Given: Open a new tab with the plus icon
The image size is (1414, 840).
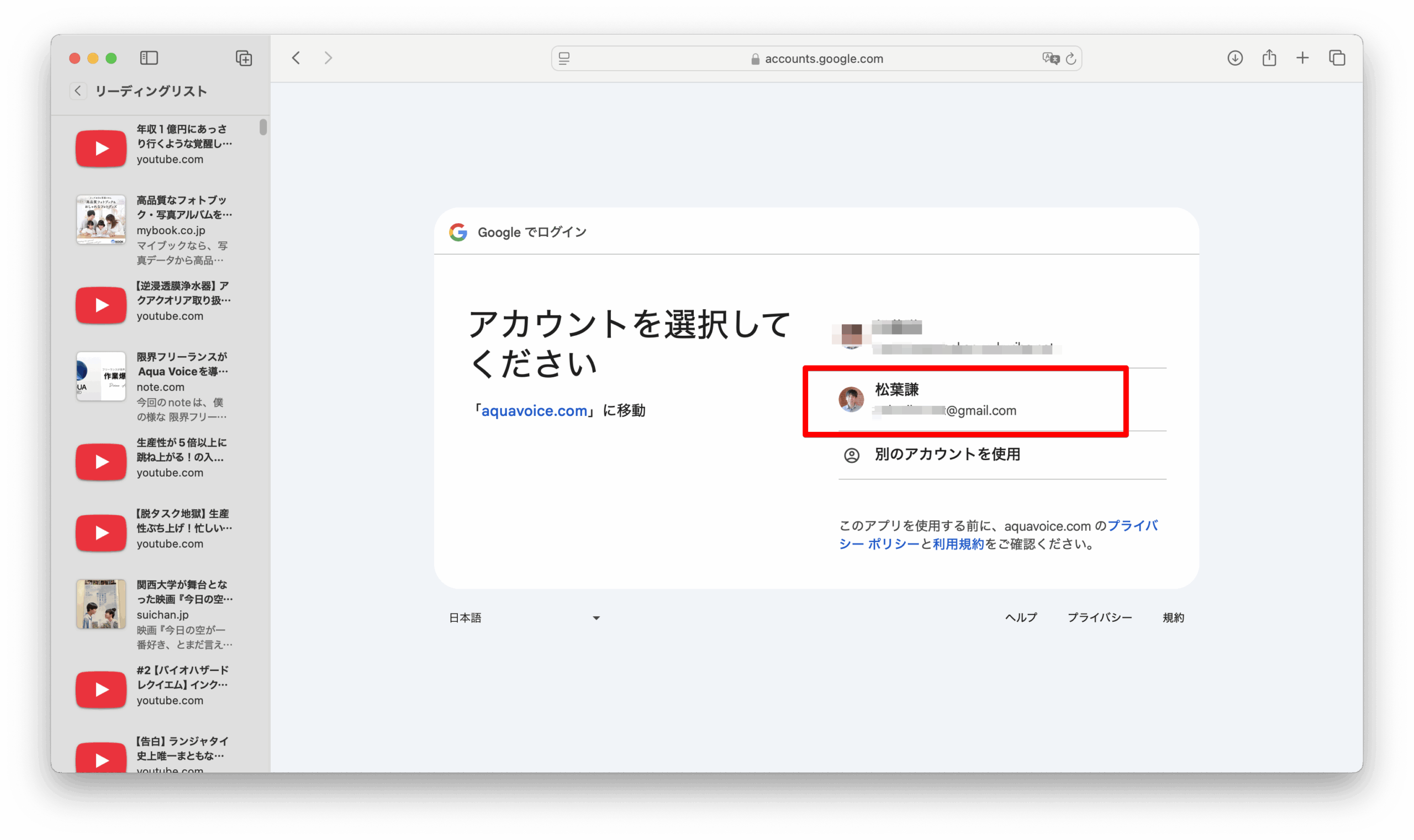Looking at the screenshot, I should pyautogui.click(x=1302, y=58).
